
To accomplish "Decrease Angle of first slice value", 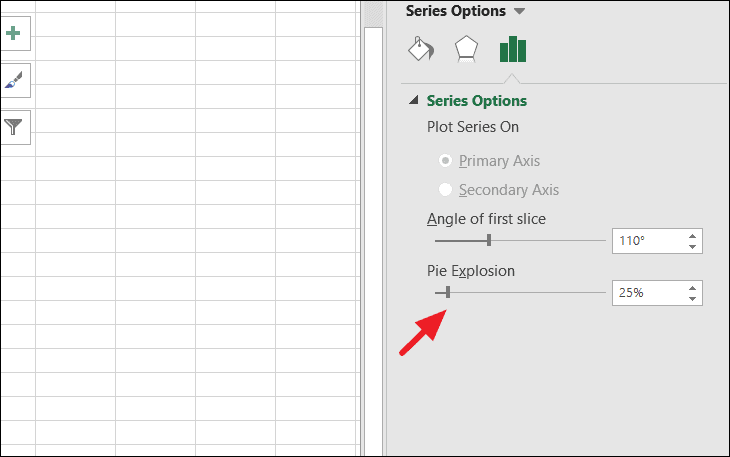I will [692, 246].
